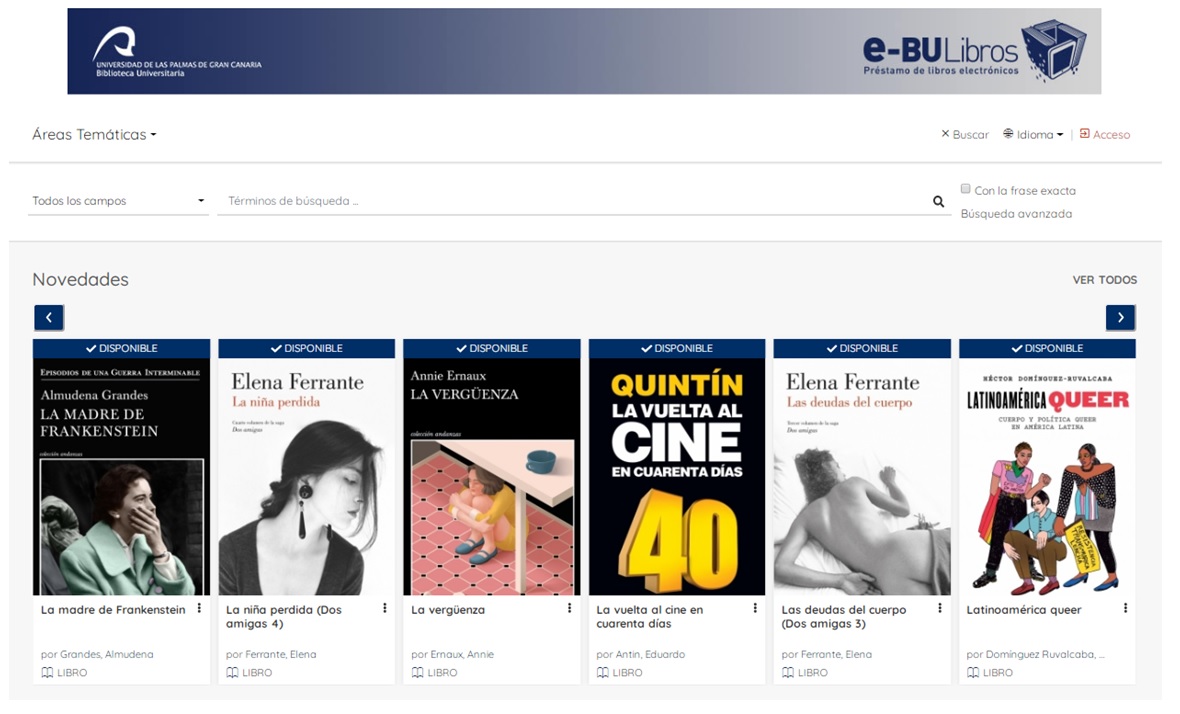This screenshot has width=1180, height=714.
Task: Open the Idioma language dropdown
Action: coord(1033,135)
